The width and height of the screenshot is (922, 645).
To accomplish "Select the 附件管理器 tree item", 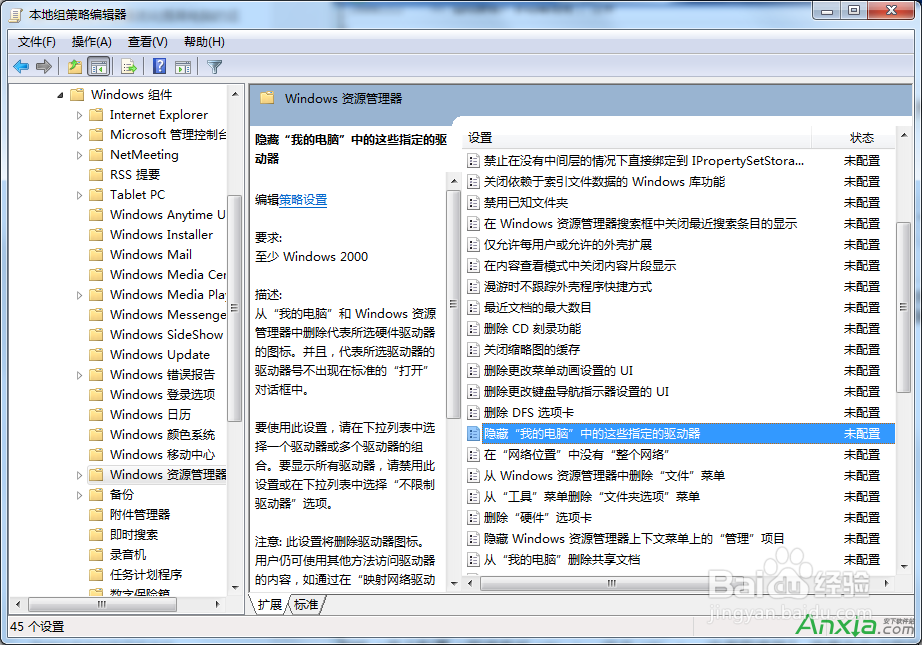I will [x=140, y=514].
